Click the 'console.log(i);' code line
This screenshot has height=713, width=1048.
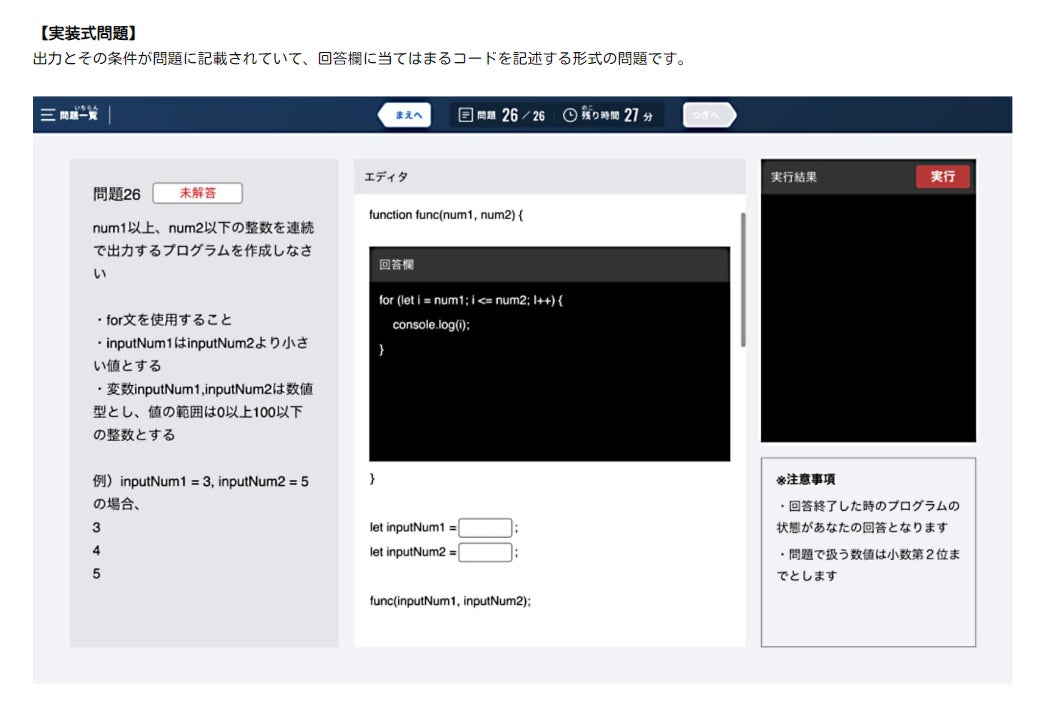tap(431, 325)
